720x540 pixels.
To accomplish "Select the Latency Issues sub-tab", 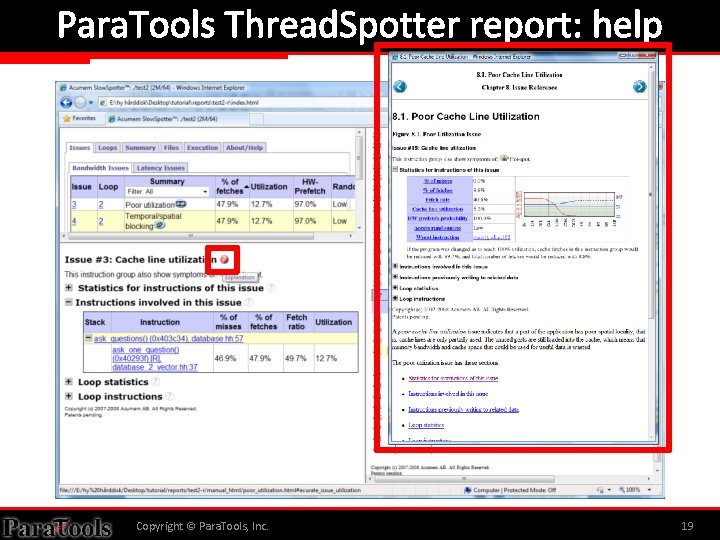I will tap(161, 168).
